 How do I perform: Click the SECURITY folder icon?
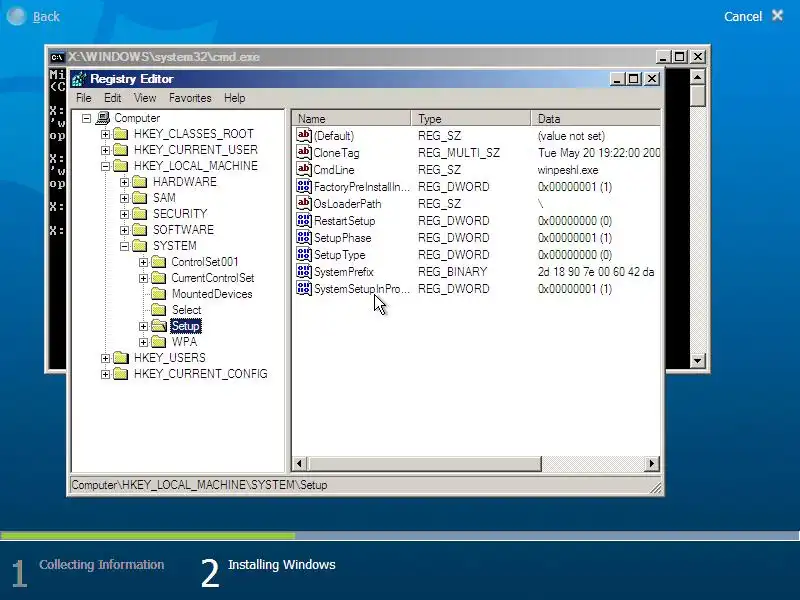[x=140, y=214]
